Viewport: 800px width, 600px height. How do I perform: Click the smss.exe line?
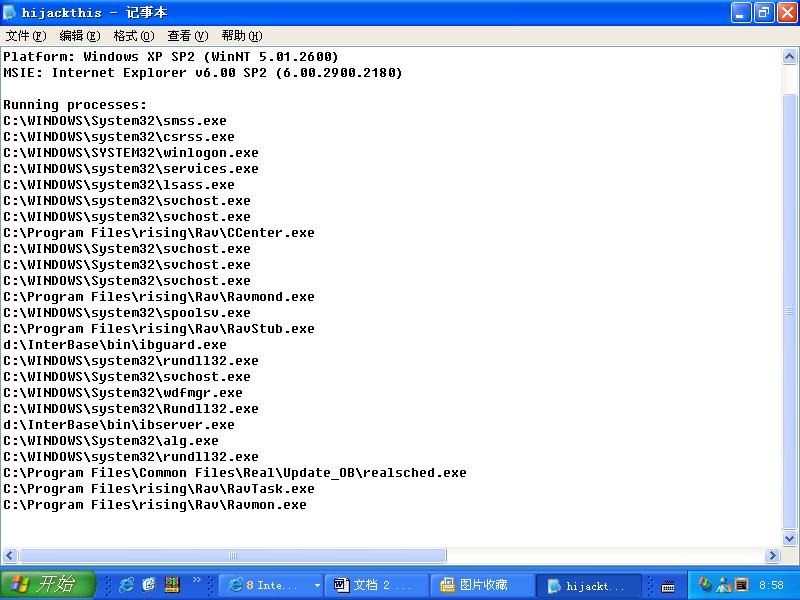tap(115, 120)
